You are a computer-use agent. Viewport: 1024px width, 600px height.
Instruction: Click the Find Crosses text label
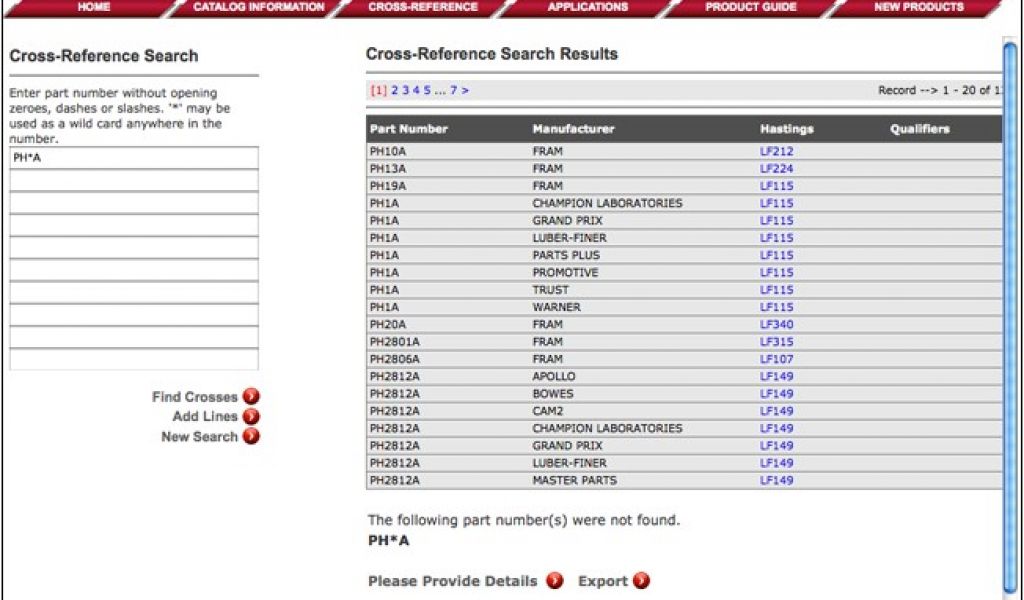click(195, 397)
